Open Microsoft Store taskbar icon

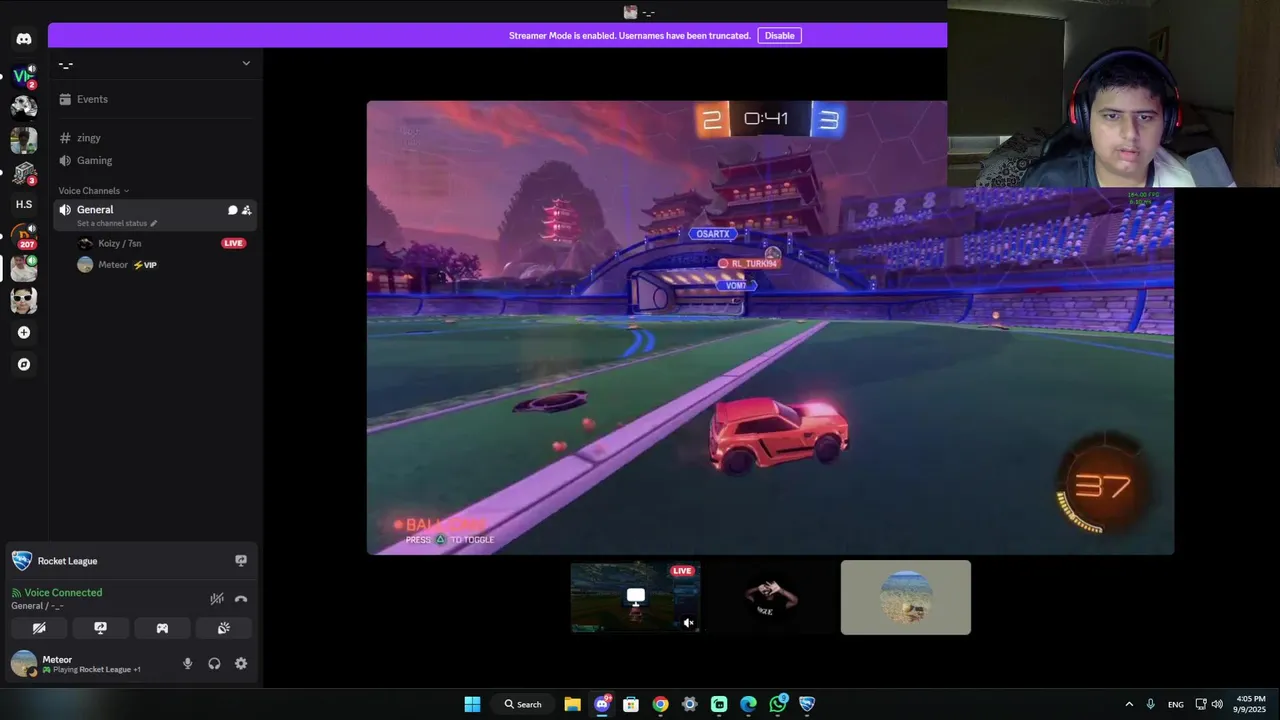[631, 704]
